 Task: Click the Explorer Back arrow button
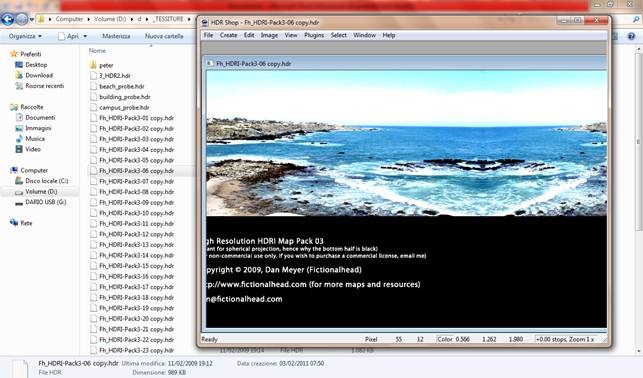tap(7, 19)
